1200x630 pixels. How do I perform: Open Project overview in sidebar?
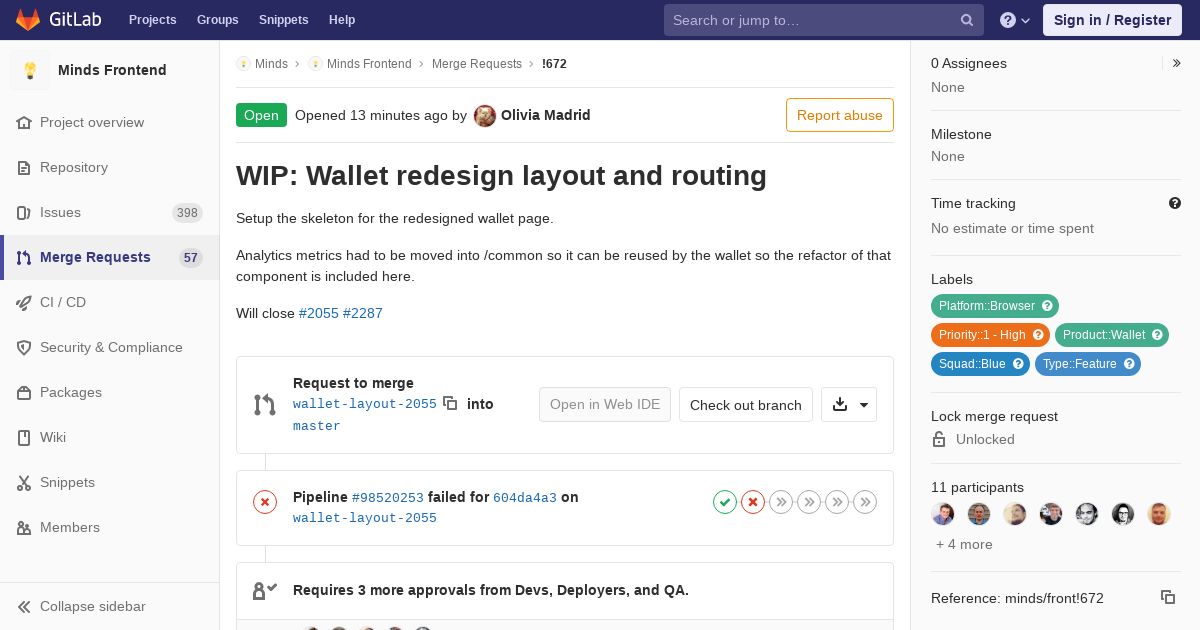tap(109, 122)
